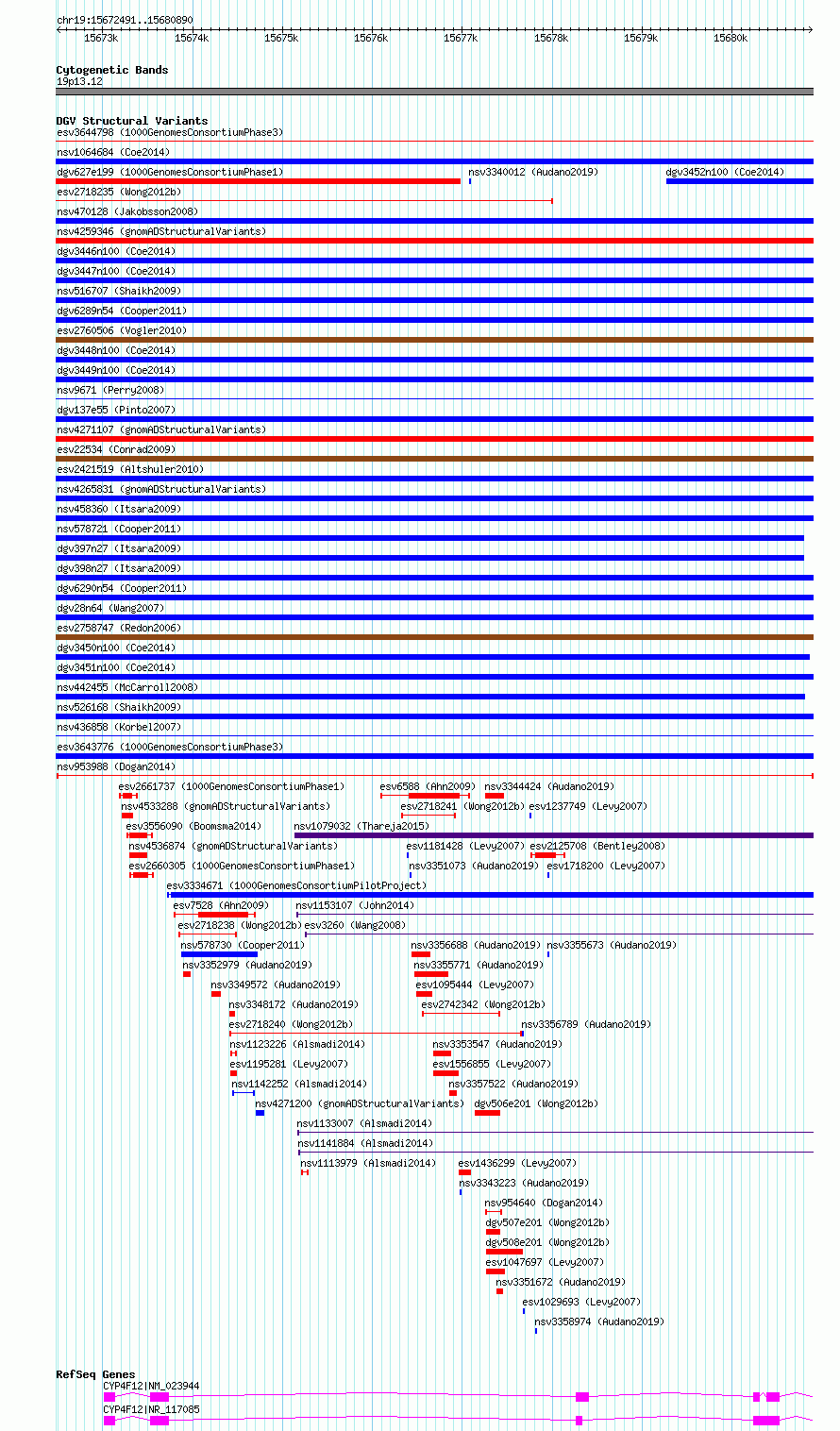Select the nsv954640 (Dogan2014) label

(x=544, y=1204)
